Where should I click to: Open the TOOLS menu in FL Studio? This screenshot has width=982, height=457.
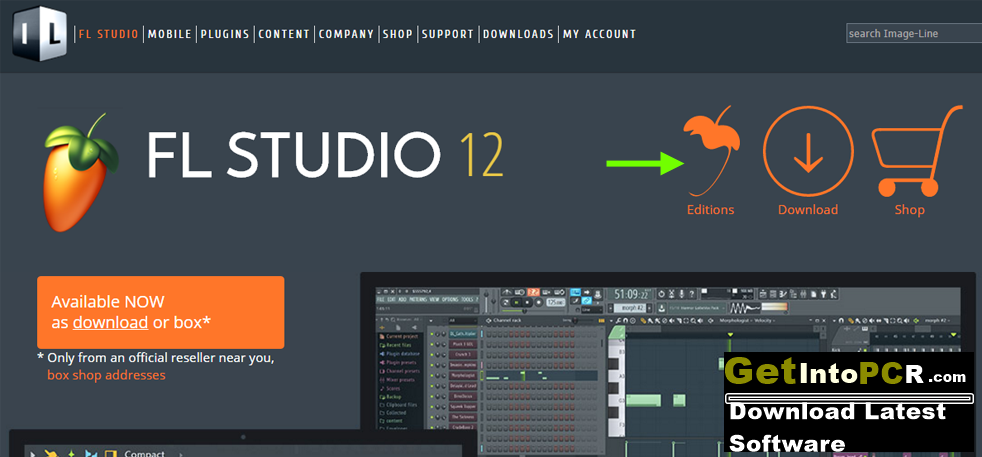(x=468, y=299)
